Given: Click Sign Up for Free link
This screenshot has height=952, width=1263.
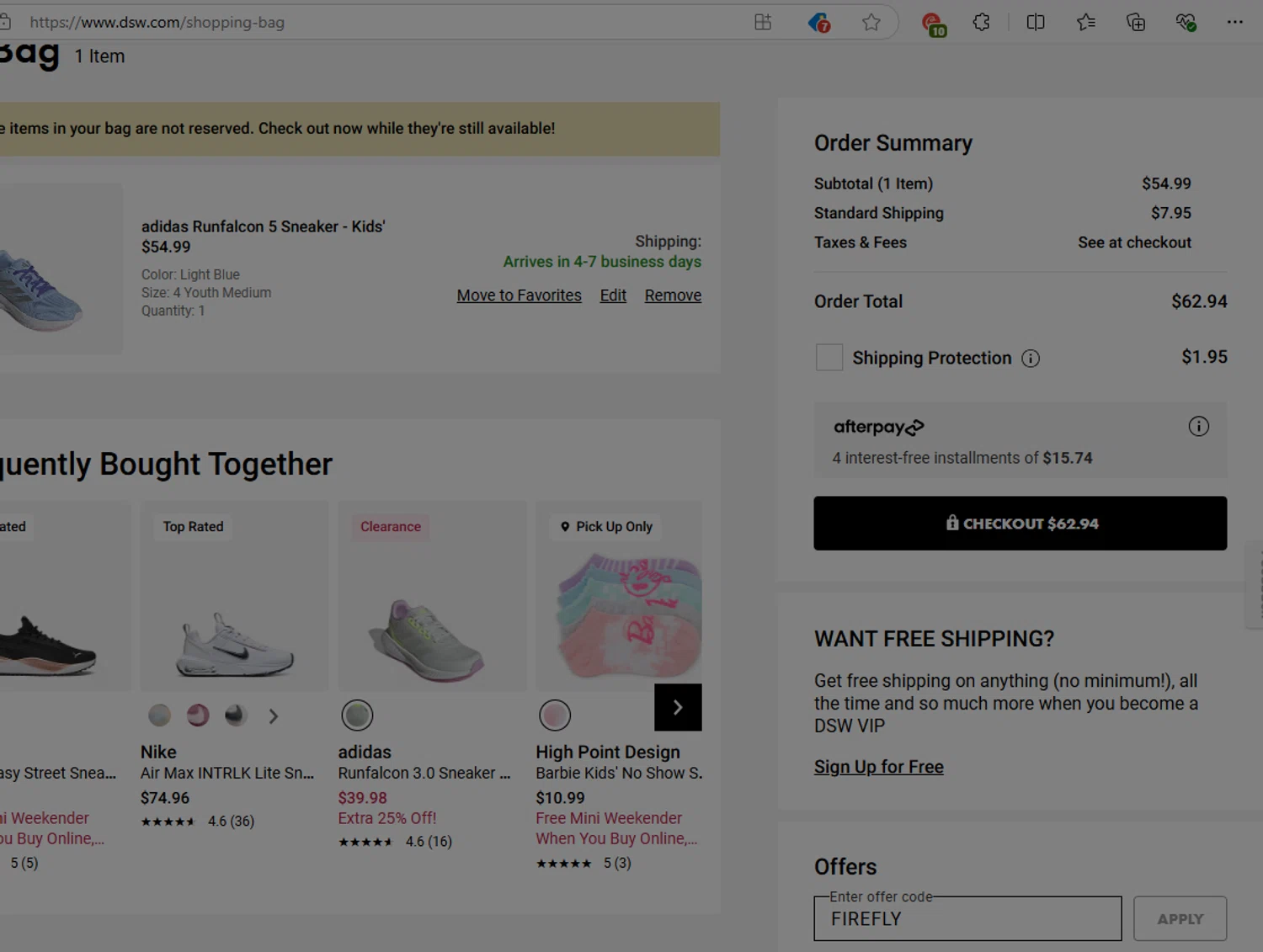Looking at the screenshot, I should tap(878, 767).
